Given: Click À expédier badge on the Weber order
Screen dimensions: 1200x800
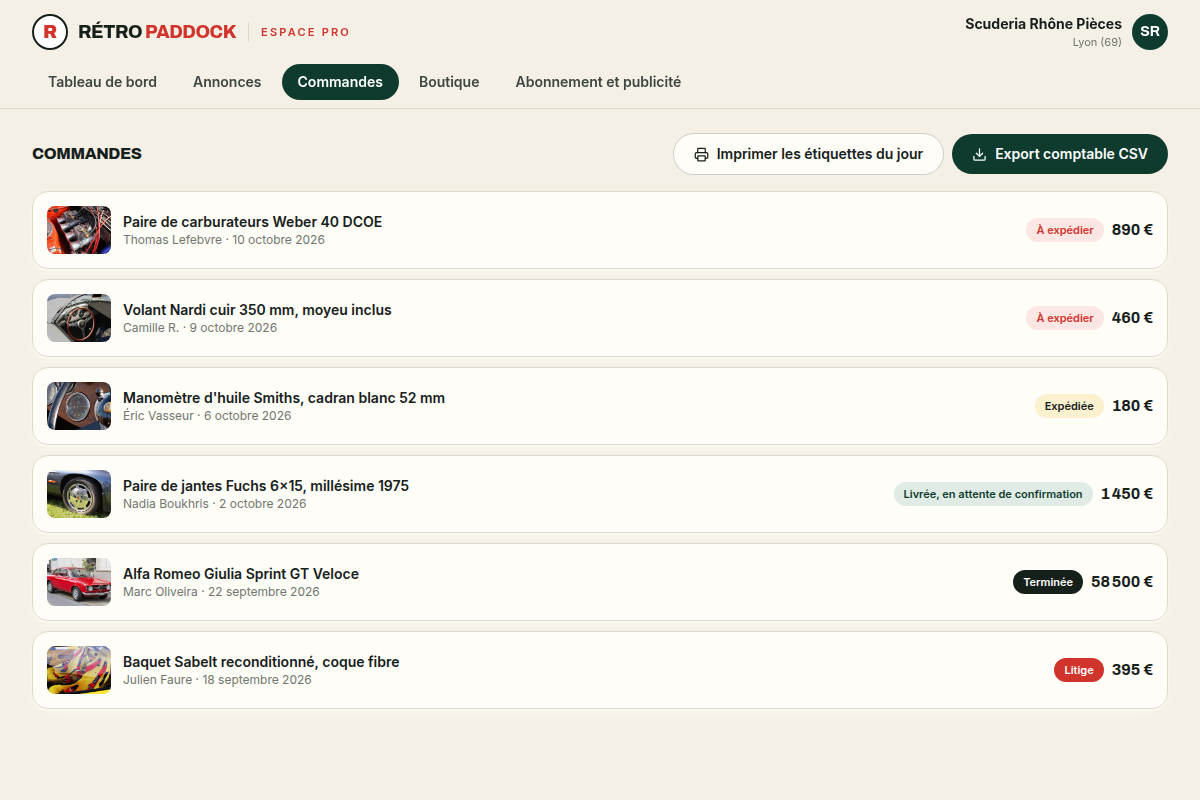Looking at the screenshot, I should coord(1065,230).
